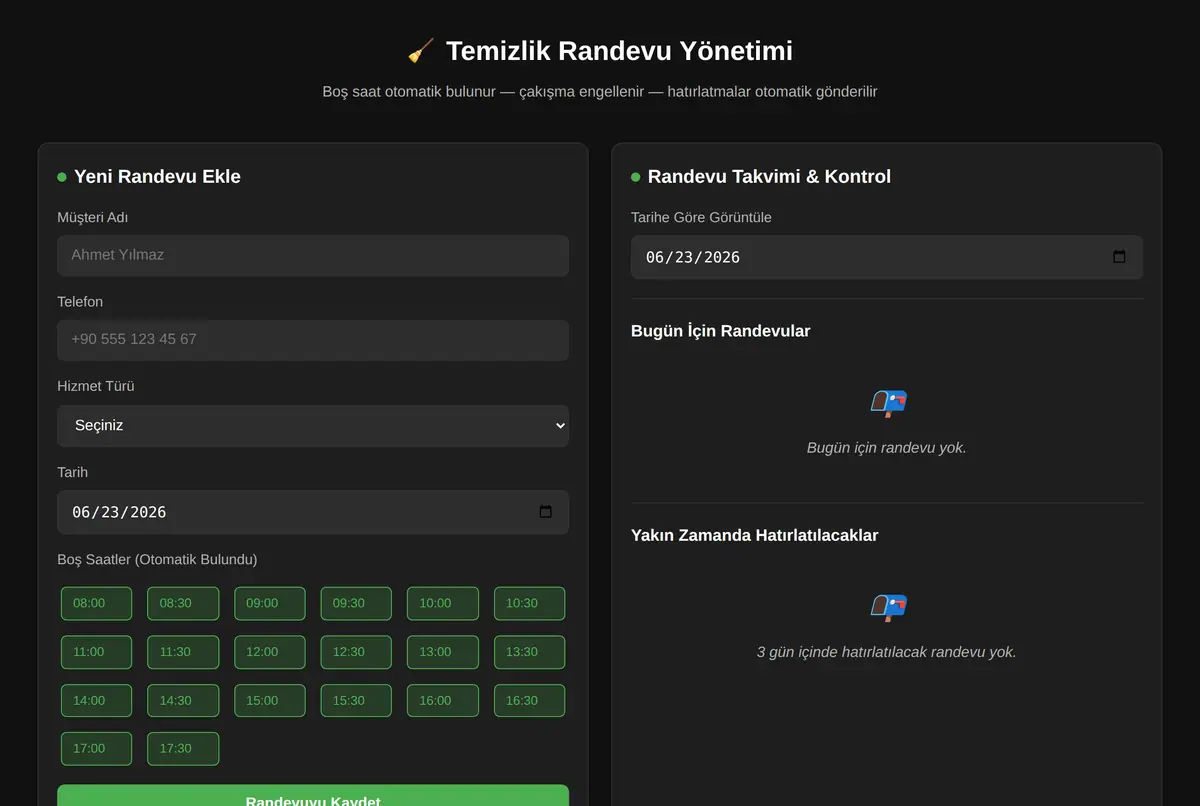This screenshot has height=806, width=1200.
Task: Click the Telefon input field
Action: point(313,340)
